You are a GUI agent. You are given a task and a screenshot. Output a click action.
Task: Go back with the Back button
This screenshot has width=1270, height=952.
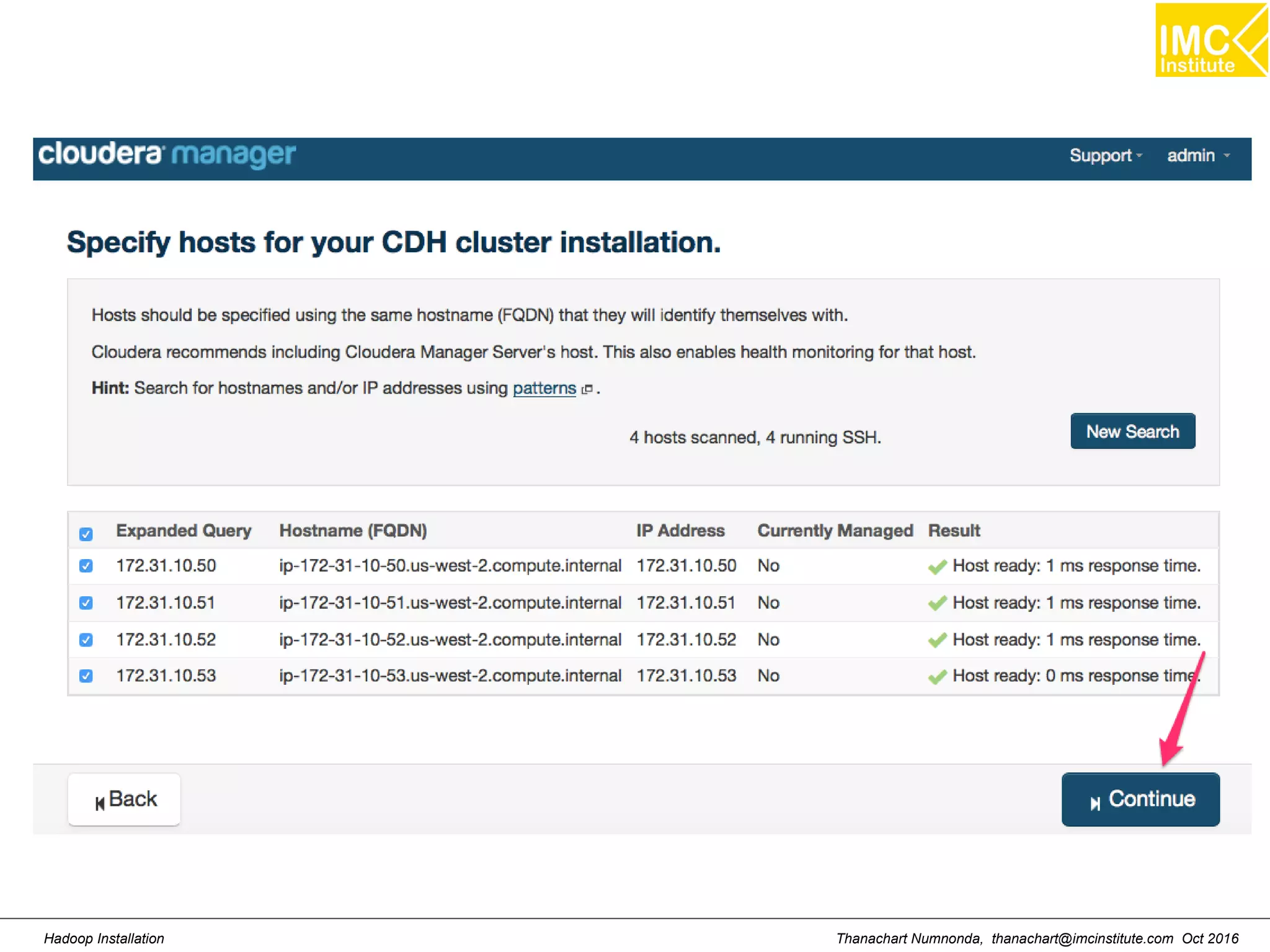point(124,800)
